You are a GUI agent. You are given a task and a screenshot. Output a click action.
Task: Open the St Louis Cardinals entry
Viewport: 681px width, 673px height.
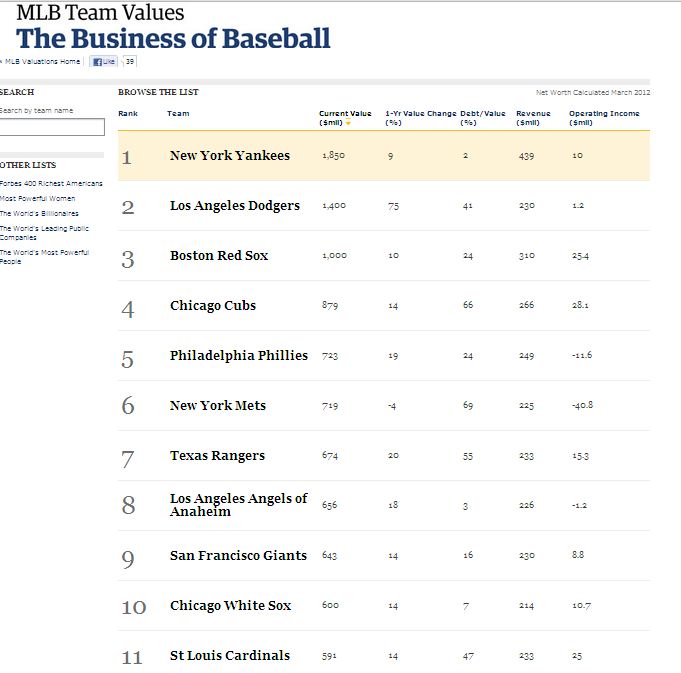[x=230, y=656]
